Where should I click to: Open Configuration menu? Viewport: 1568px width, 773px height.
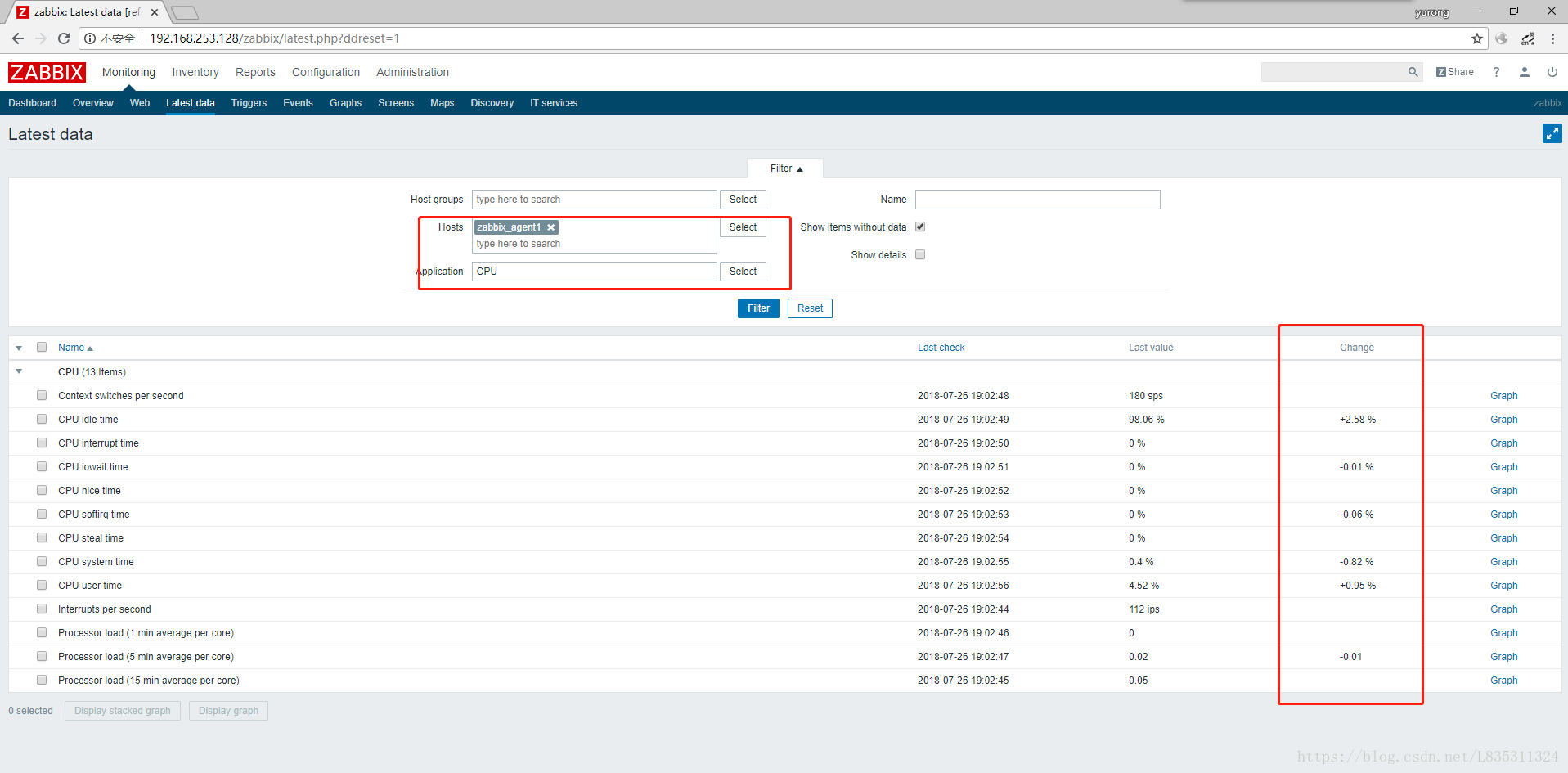click(326, 72)
